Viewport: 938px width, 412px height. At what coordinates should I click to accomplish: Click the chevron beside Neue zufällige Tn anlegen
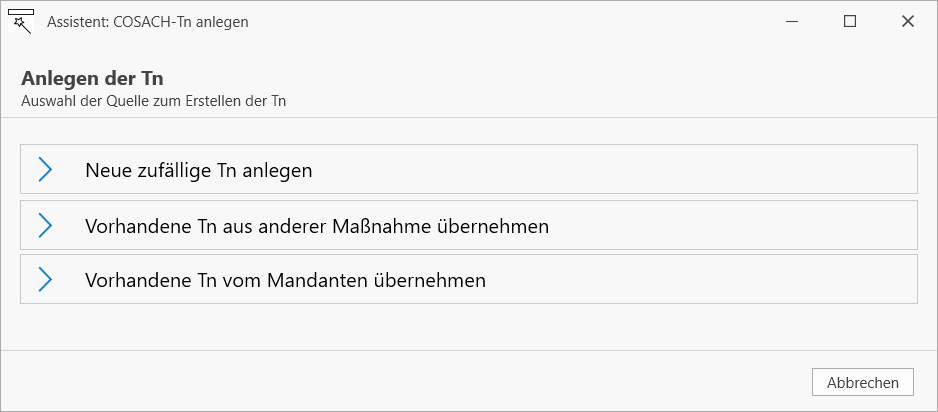click(x=45, y=170)
